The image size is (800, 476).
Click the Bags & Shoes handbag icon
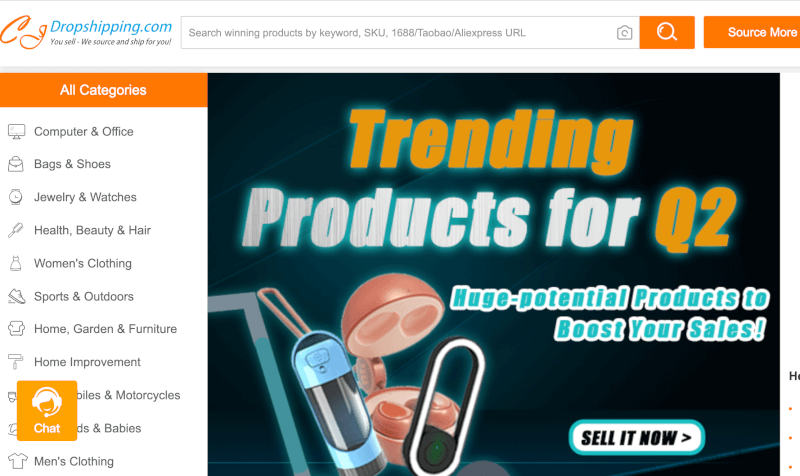[x=16, y=164]
